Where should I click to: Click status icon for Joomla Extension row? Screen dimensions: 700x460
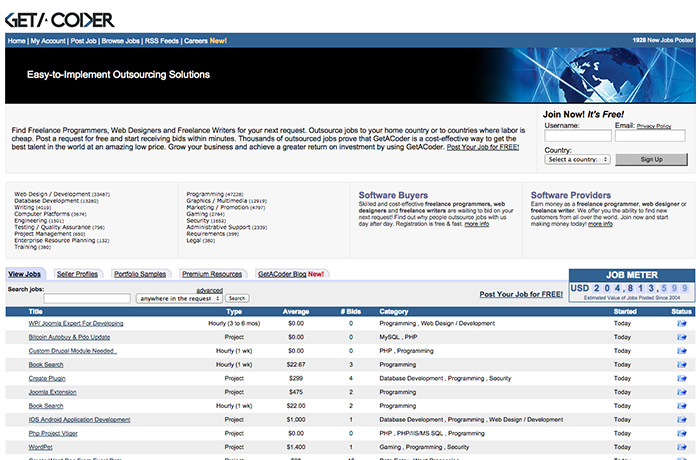681,392
